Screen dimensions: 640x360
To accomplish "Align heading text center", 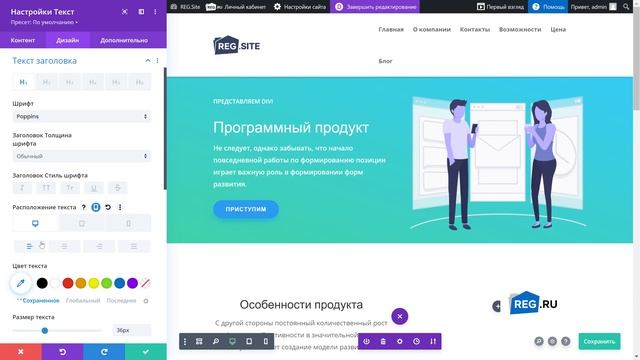I will pos(64,246).
